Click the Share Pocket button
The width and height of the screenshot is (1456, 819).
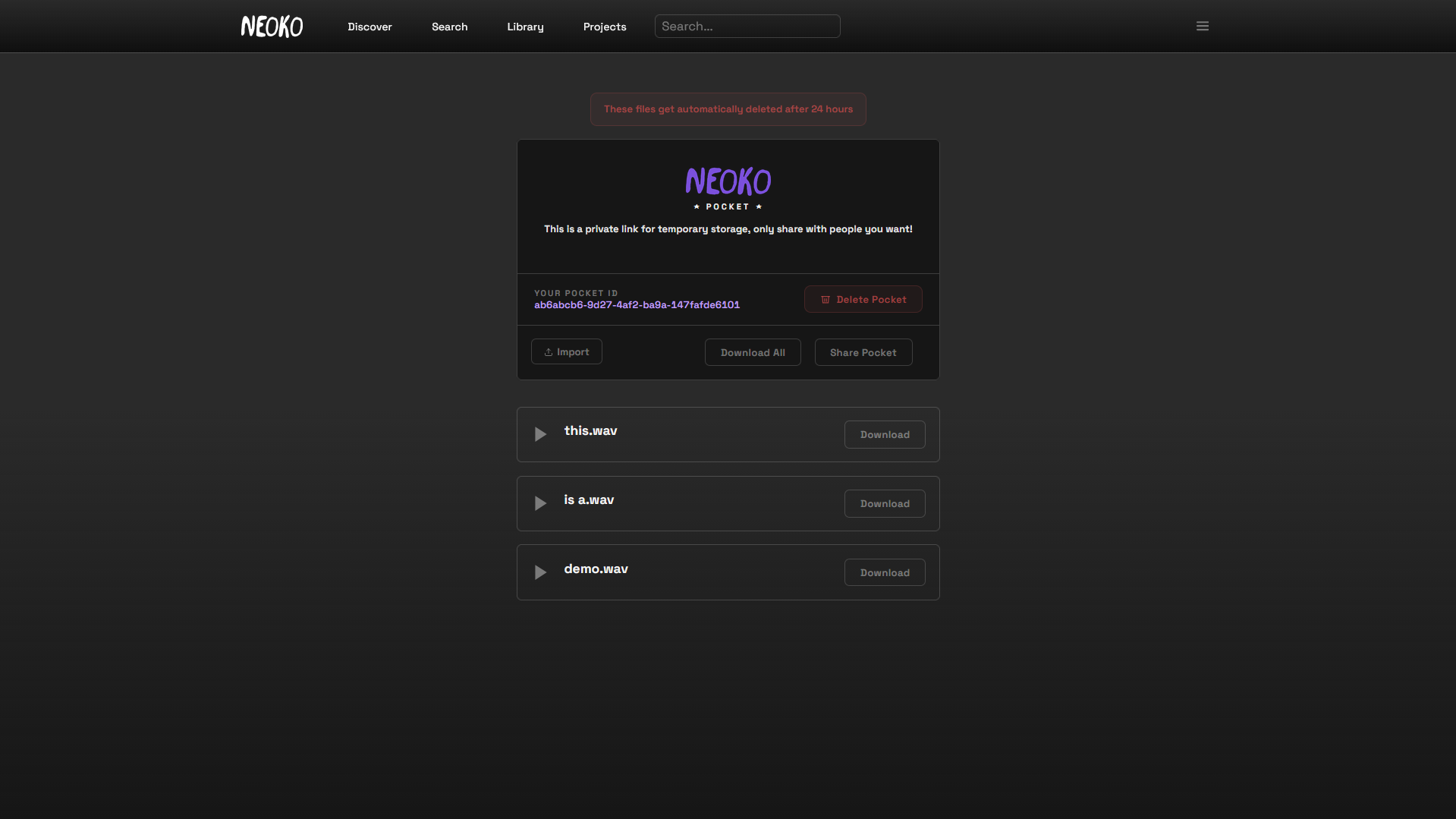[863, 352]
